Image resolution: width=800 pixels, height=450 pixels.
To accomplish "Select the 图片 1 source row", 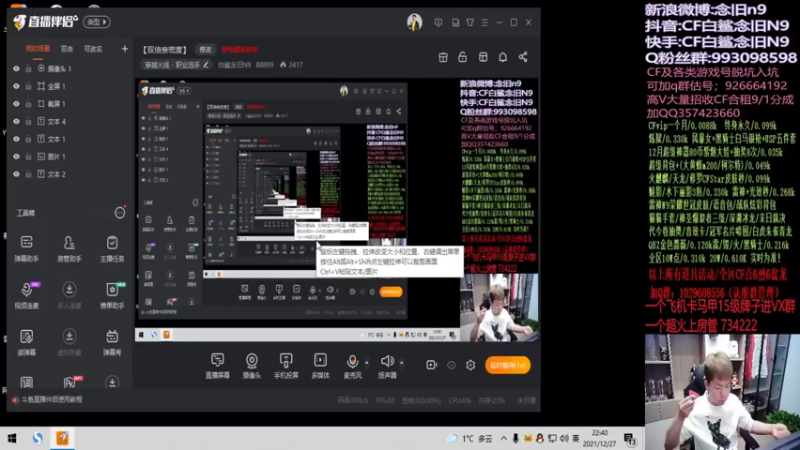I will 69,157.
